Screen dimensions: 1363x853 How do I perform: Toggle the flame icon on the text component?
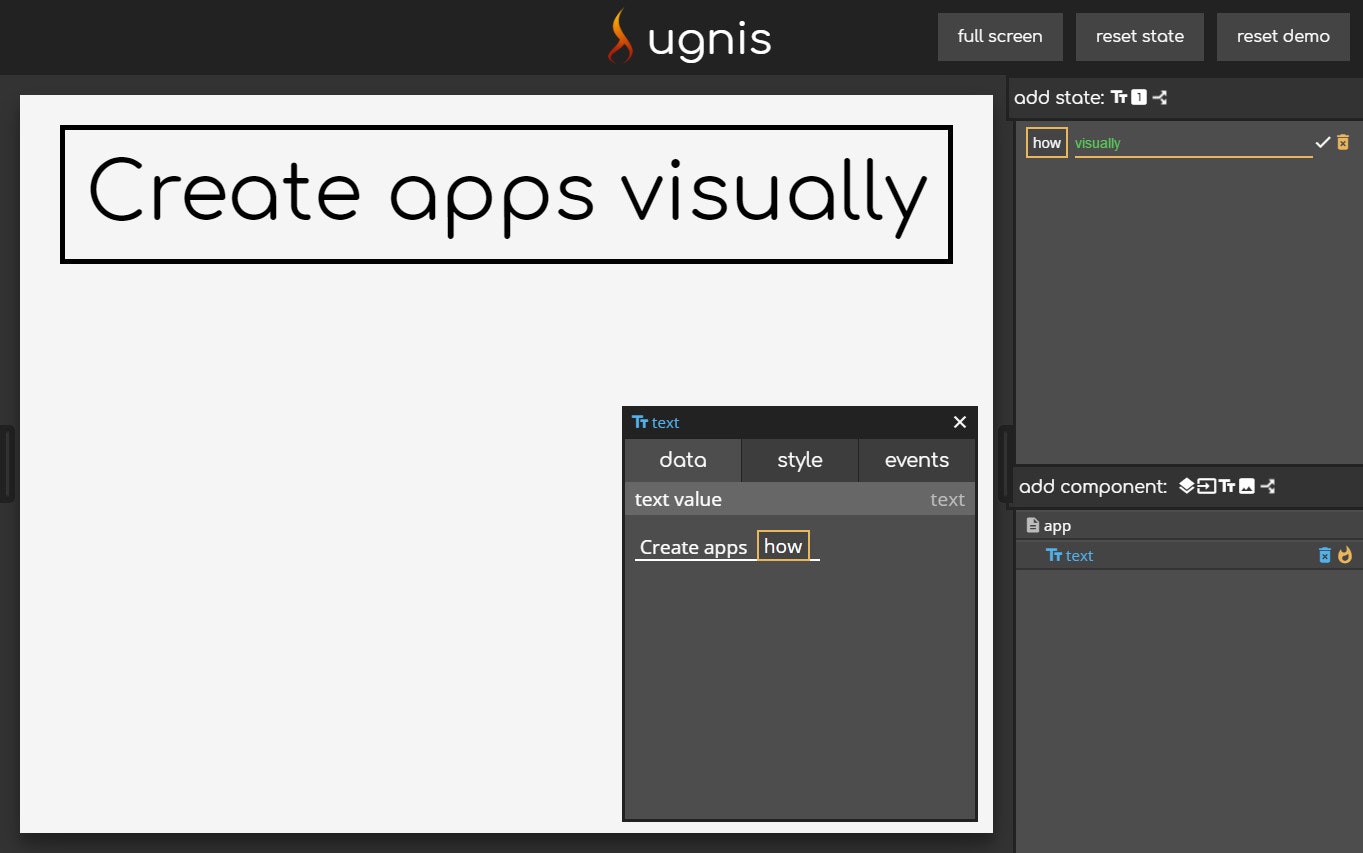[x=1345, y=555]
